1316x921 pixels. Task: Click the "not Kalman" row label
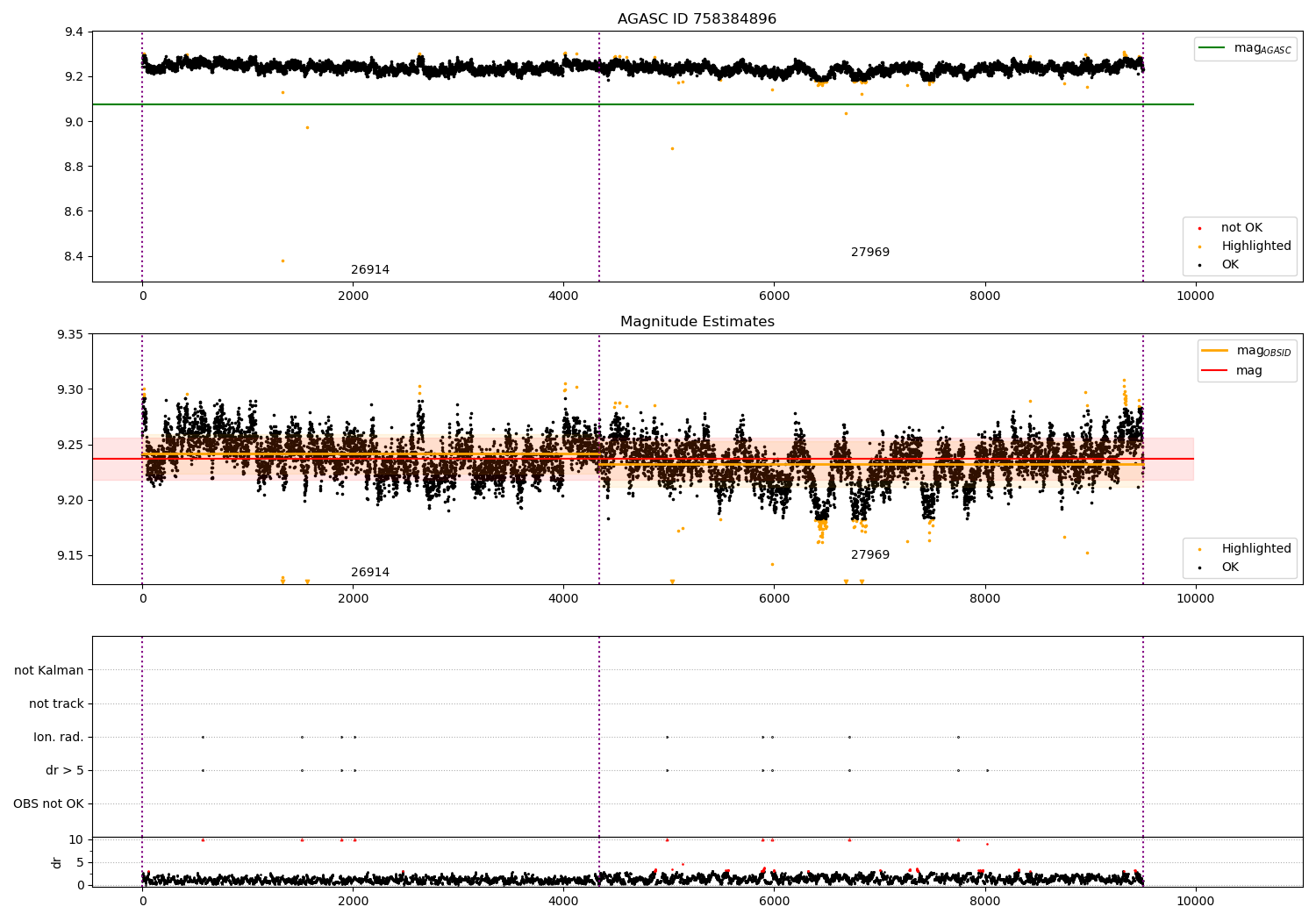[49, 671]
